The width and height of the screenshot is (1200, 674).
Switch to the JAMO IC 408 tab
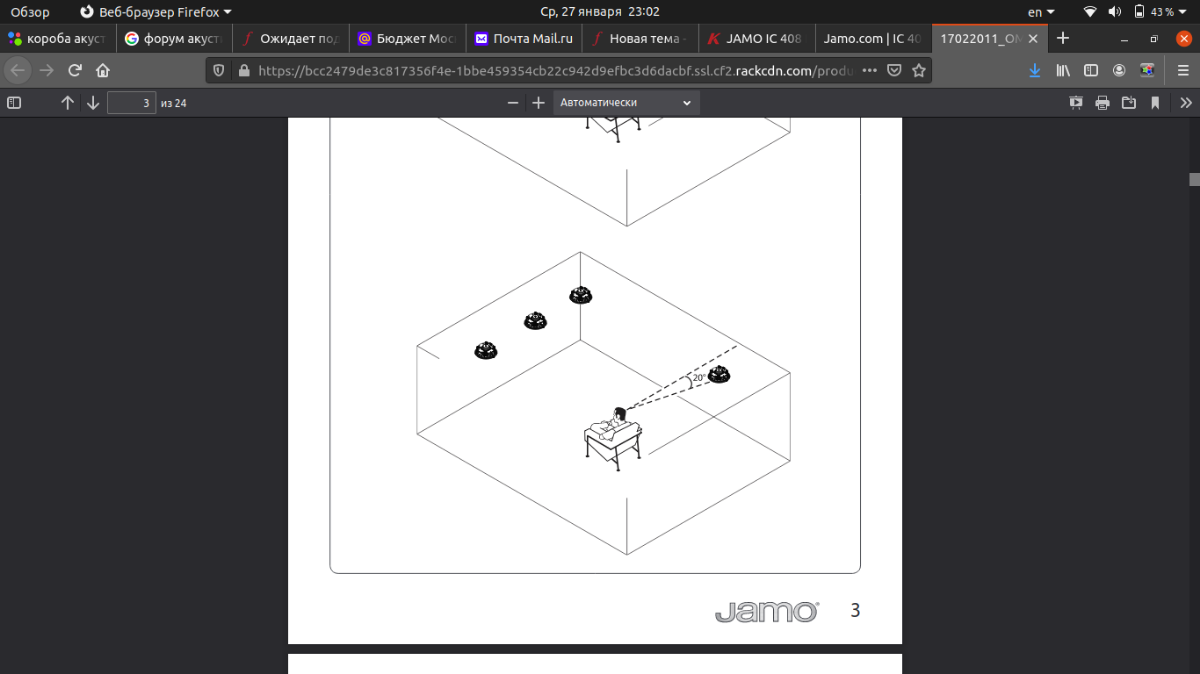point(756,39)
